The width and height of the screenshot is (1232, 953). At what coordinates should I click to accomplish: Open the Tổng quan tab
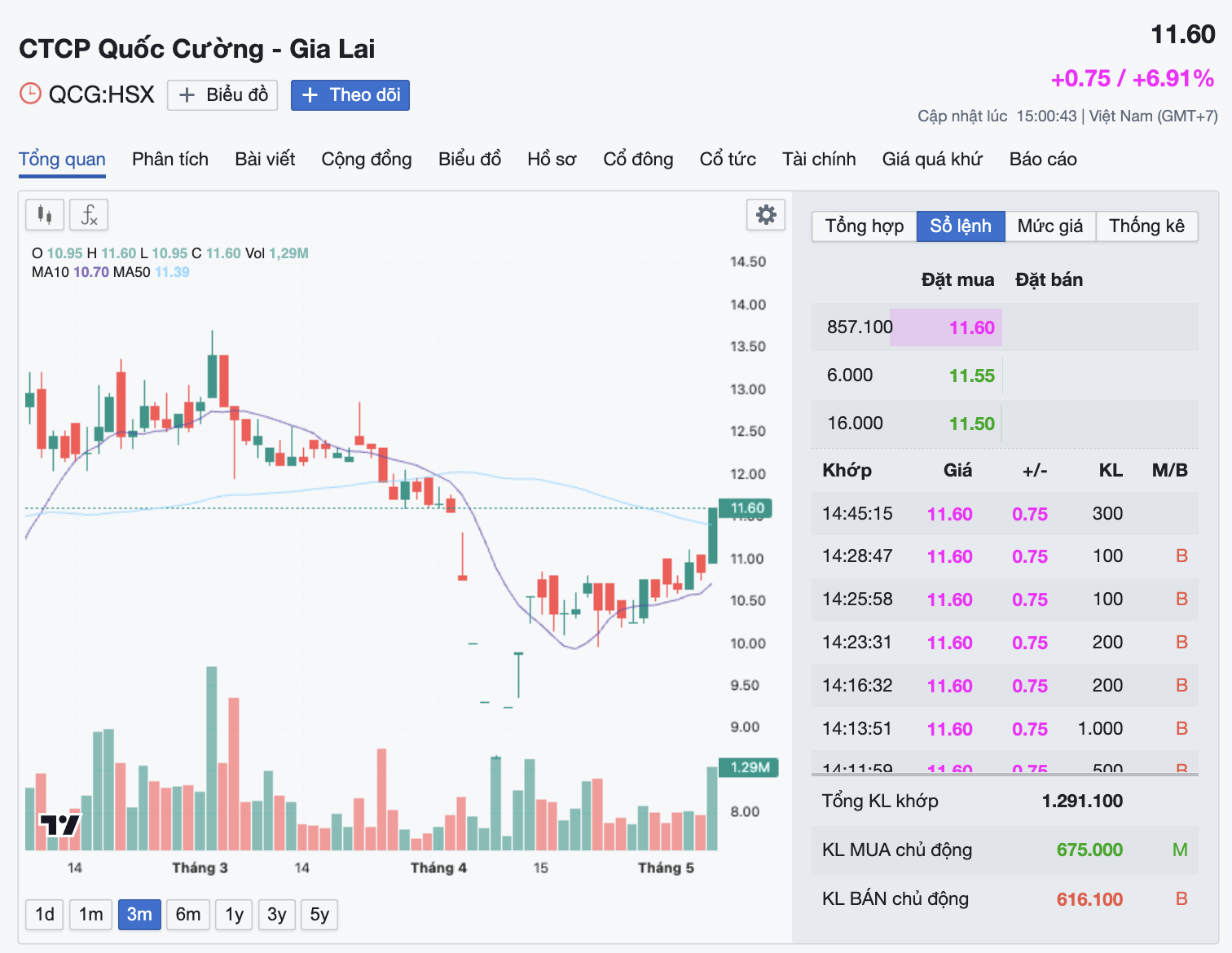(62, 160)
